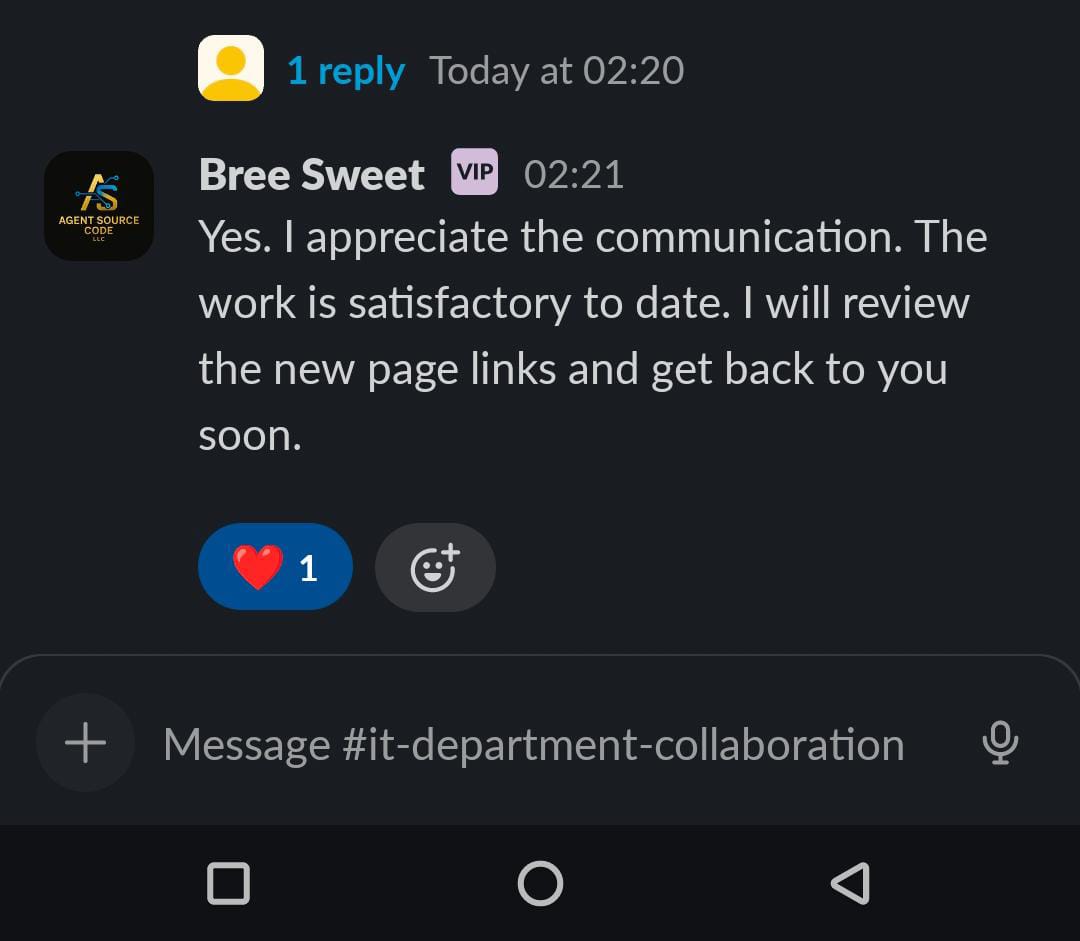Tap the red heart emoji in reaction pill

[258, 566]
